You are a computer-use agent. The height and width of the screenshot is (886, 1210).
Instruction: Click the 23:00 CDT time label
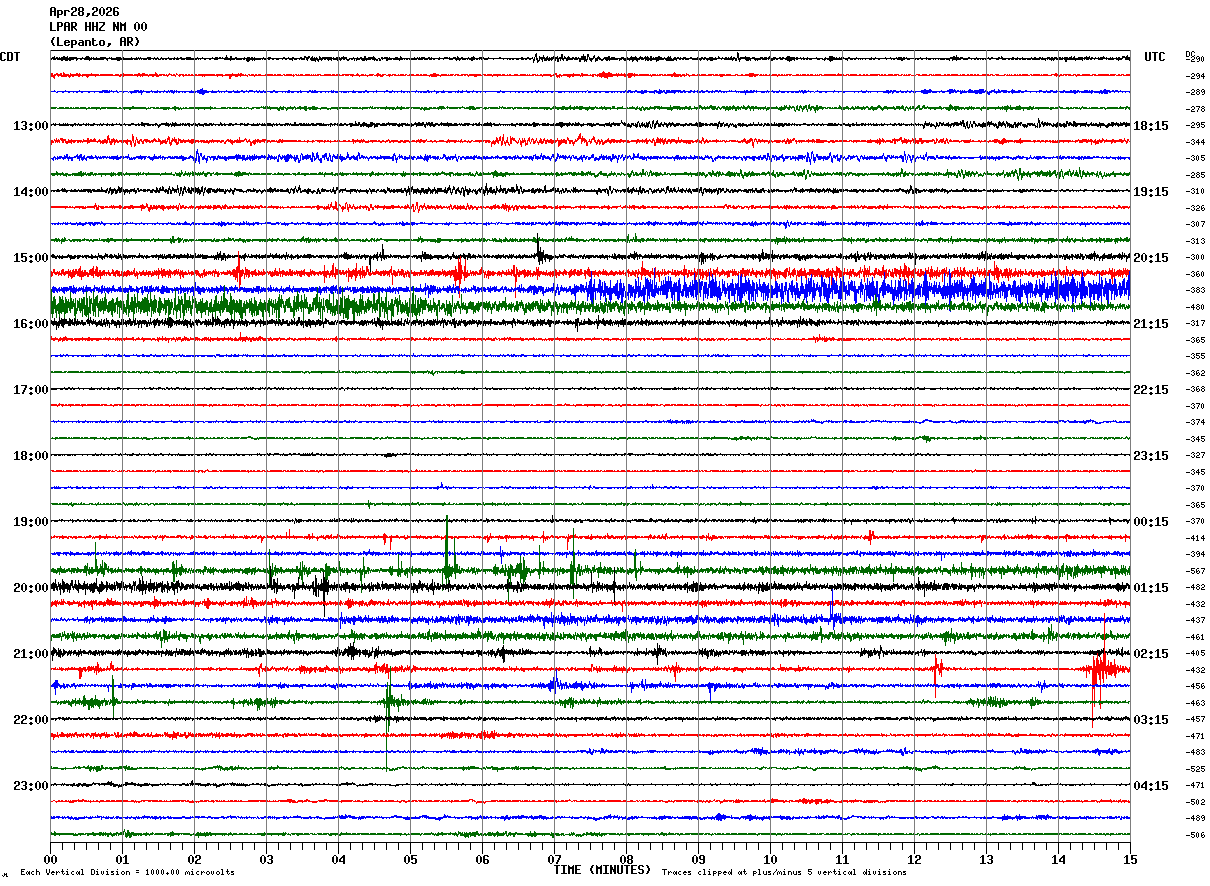[x=30, y=786]
